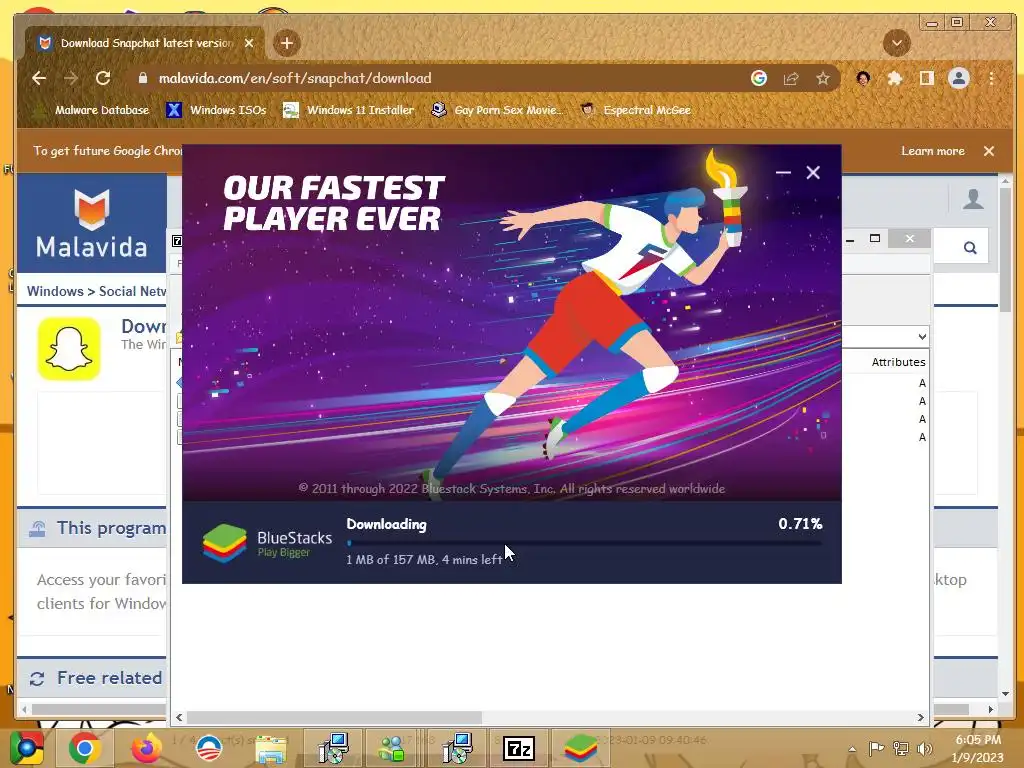
Task: Click the Chrome back arrow button
Action: pos(39,78)
